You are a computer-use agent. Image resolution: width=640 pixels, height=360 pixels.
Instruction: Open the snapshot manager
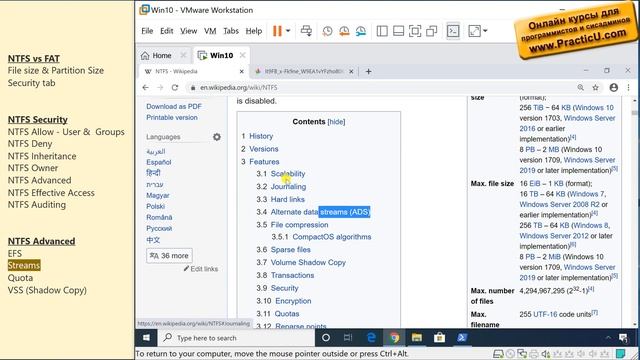(361, 31)
